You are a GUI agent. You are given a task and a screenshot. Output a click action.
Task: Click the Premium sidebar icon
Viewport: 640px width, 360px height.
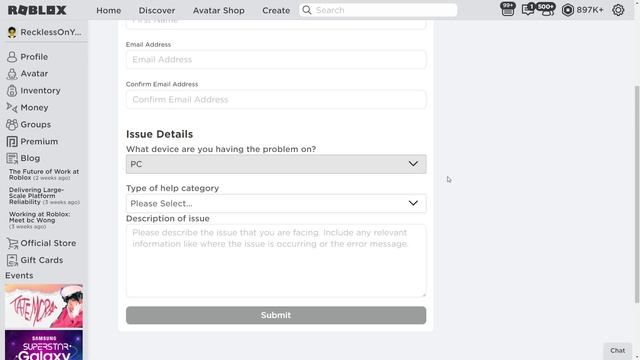pos(12,142)
